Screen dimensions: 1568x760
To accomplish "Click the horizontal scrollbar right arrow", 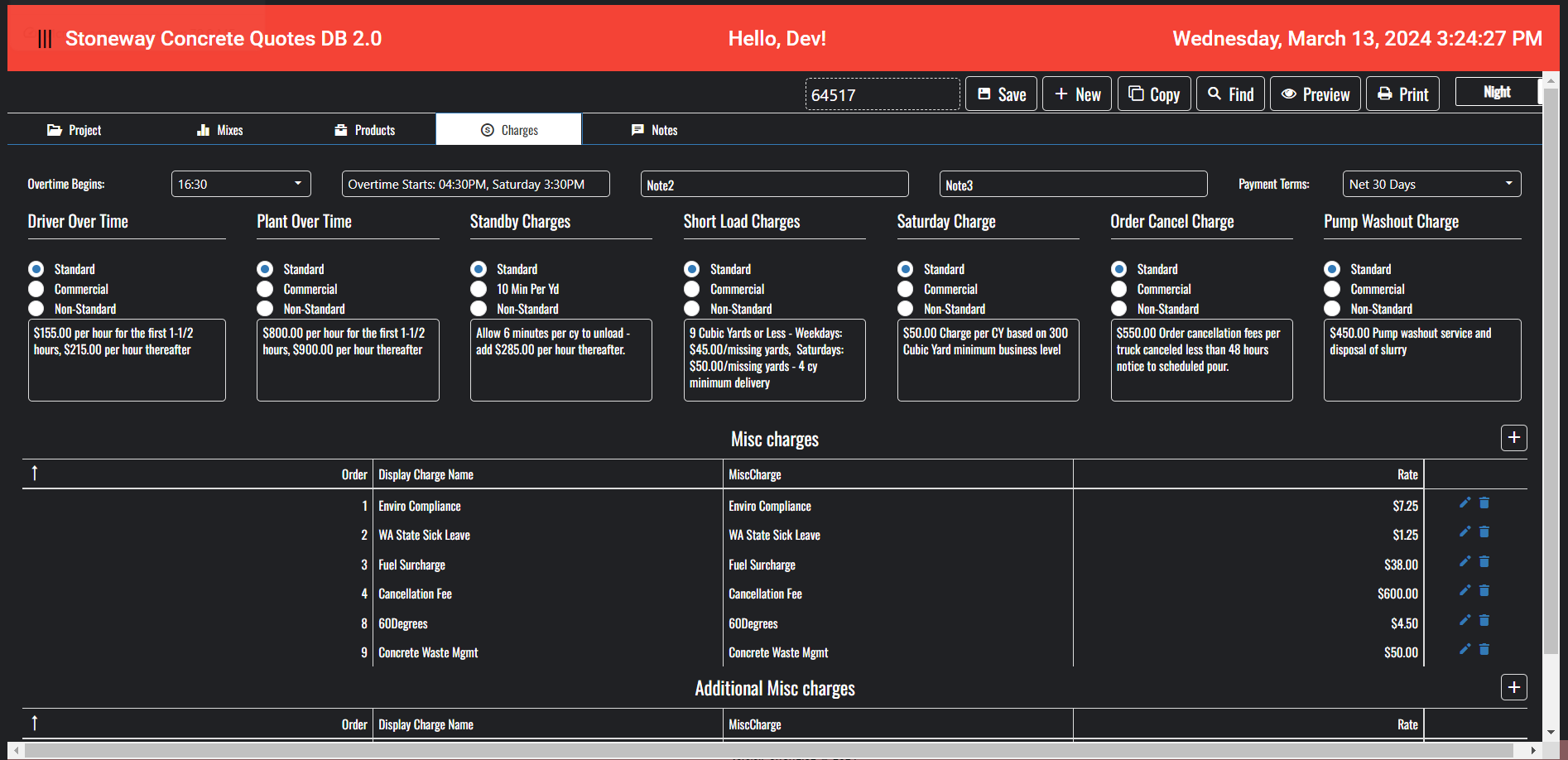I will coord(1533,750).
